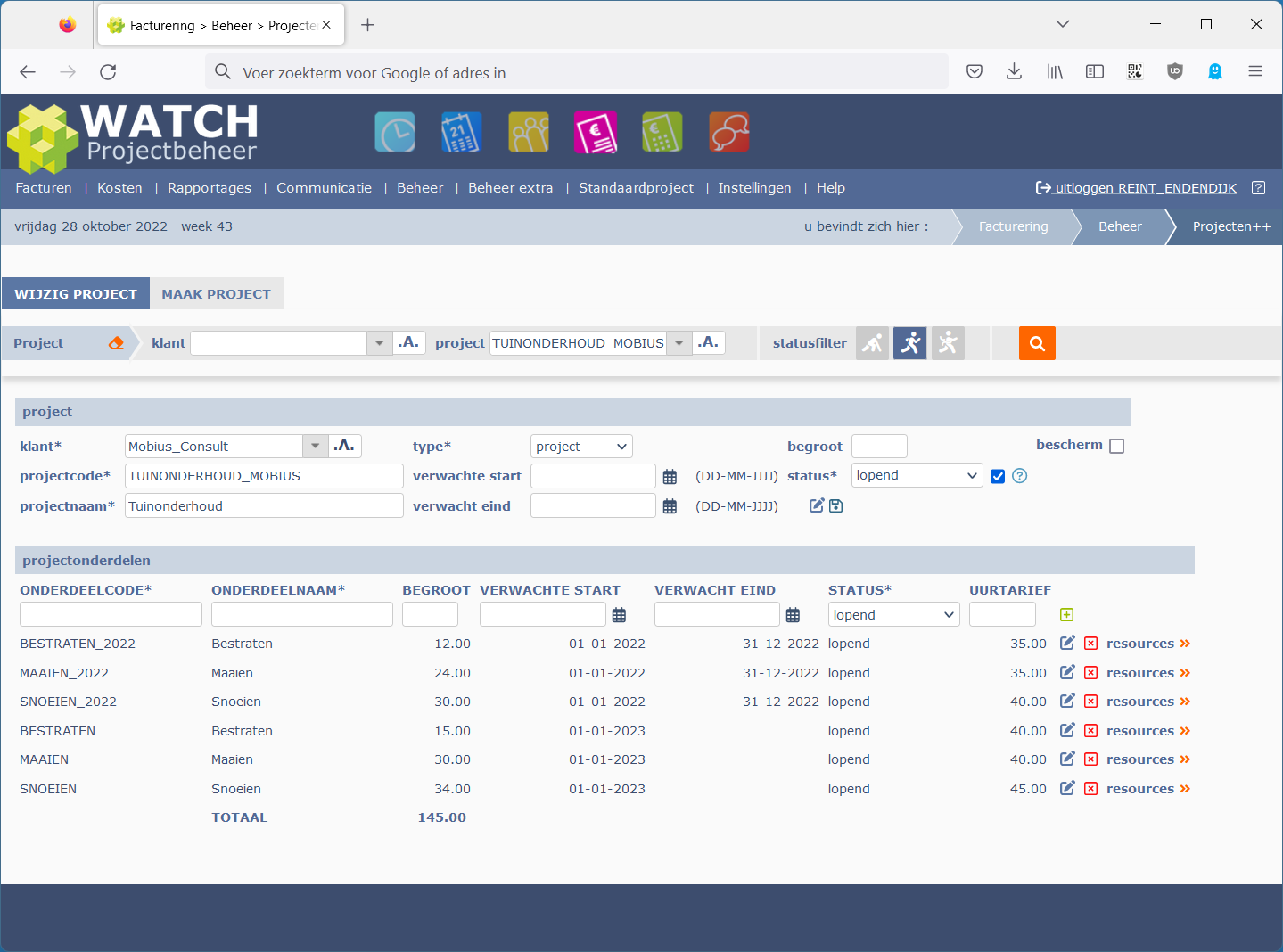
Task: Open the type project dropdown
Action: point(581,447)
